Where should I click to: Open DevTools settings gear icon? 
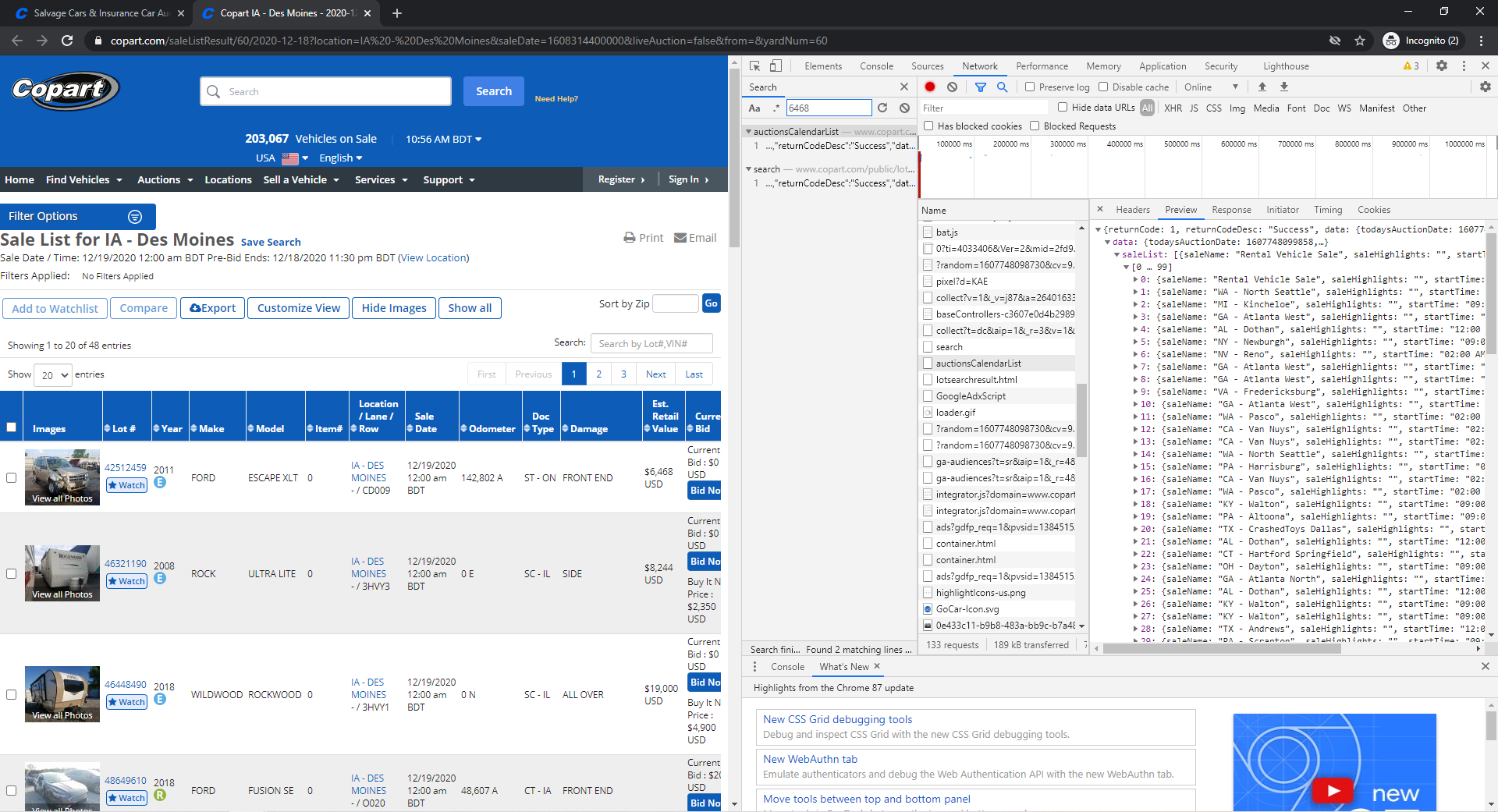coord(1442,66)
